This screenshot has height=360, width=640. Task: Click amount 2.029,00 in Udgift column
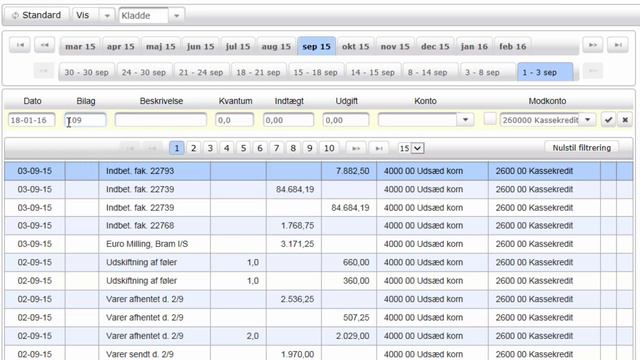[x=353, y=336]
